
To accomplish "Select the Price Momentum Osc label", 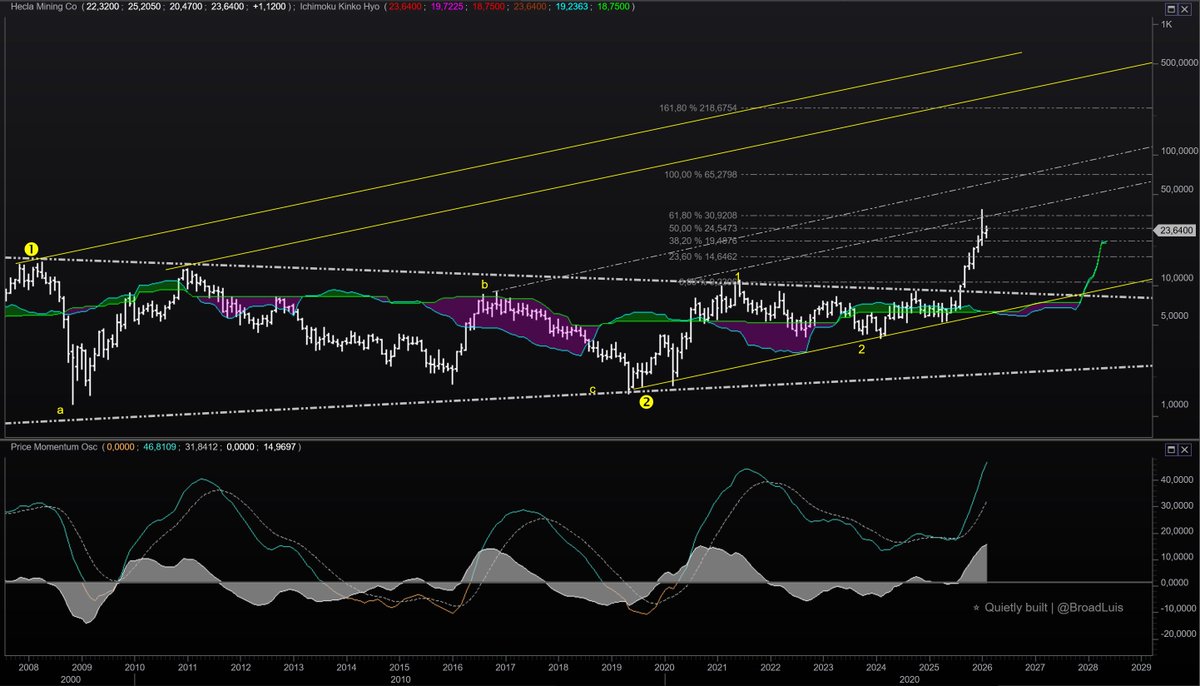I will [x=52, y=445].
